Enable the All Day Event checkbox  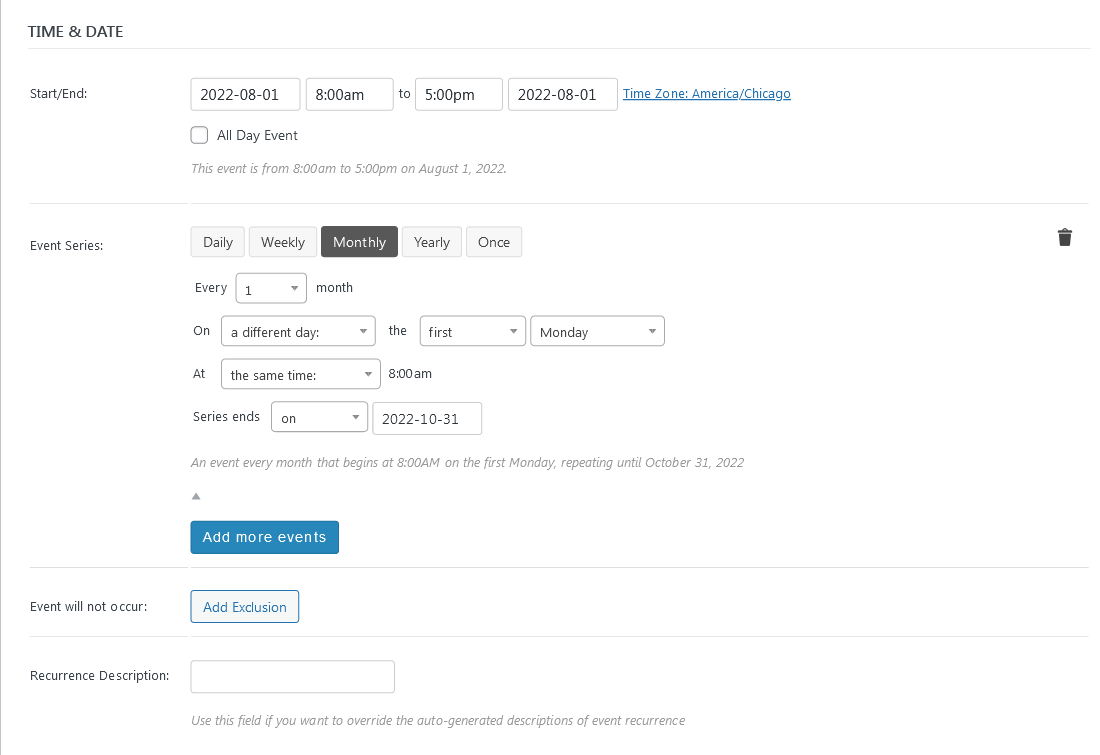point(200,135)
